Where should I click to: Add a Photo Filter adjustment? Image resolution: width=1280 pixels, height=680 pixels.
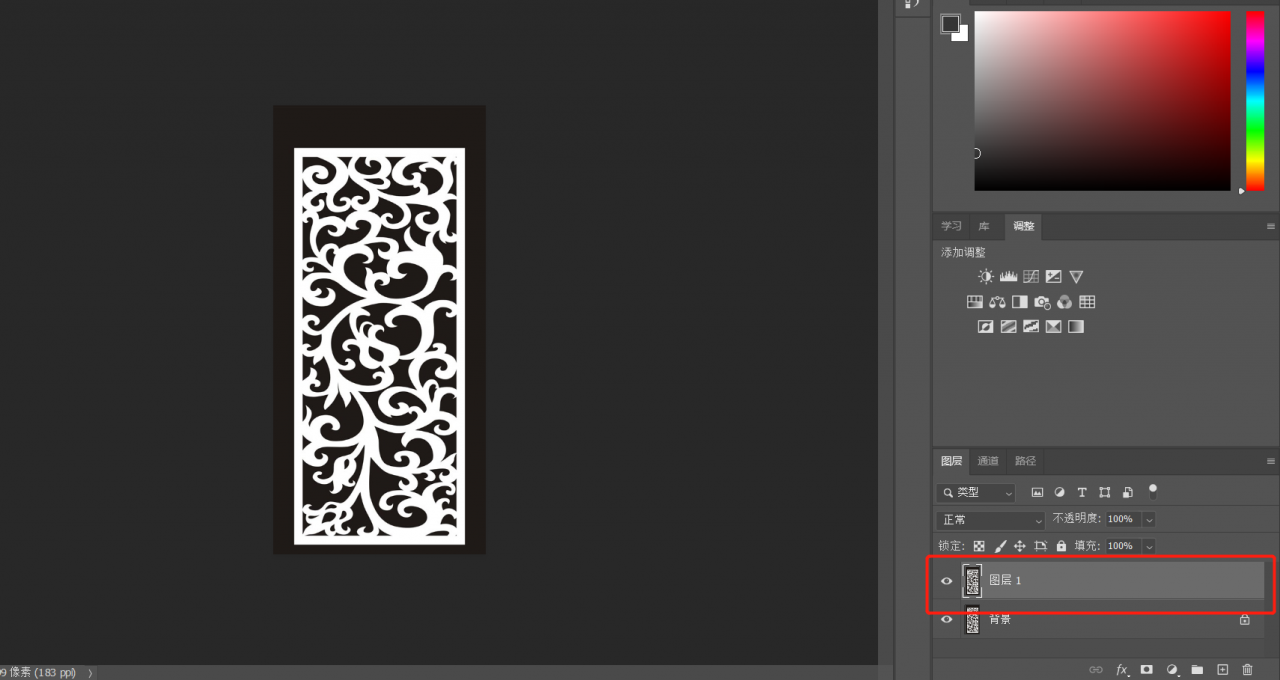pyautogui.click(x=1042, y=302)
